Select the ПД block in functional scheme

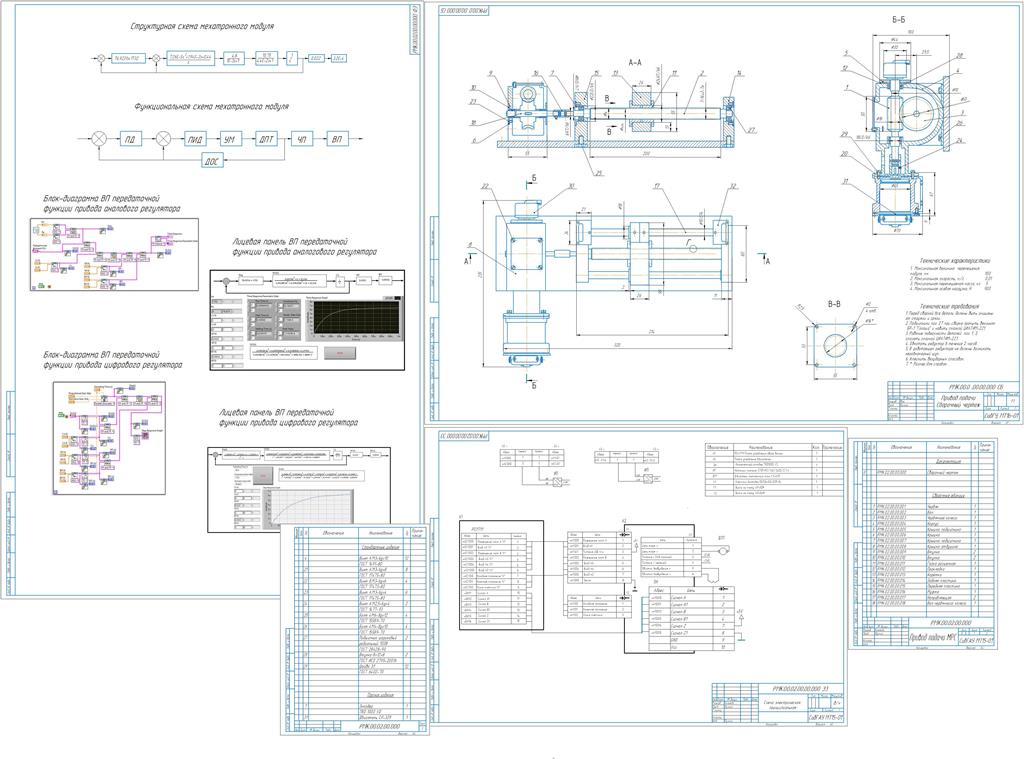point(130,139)
